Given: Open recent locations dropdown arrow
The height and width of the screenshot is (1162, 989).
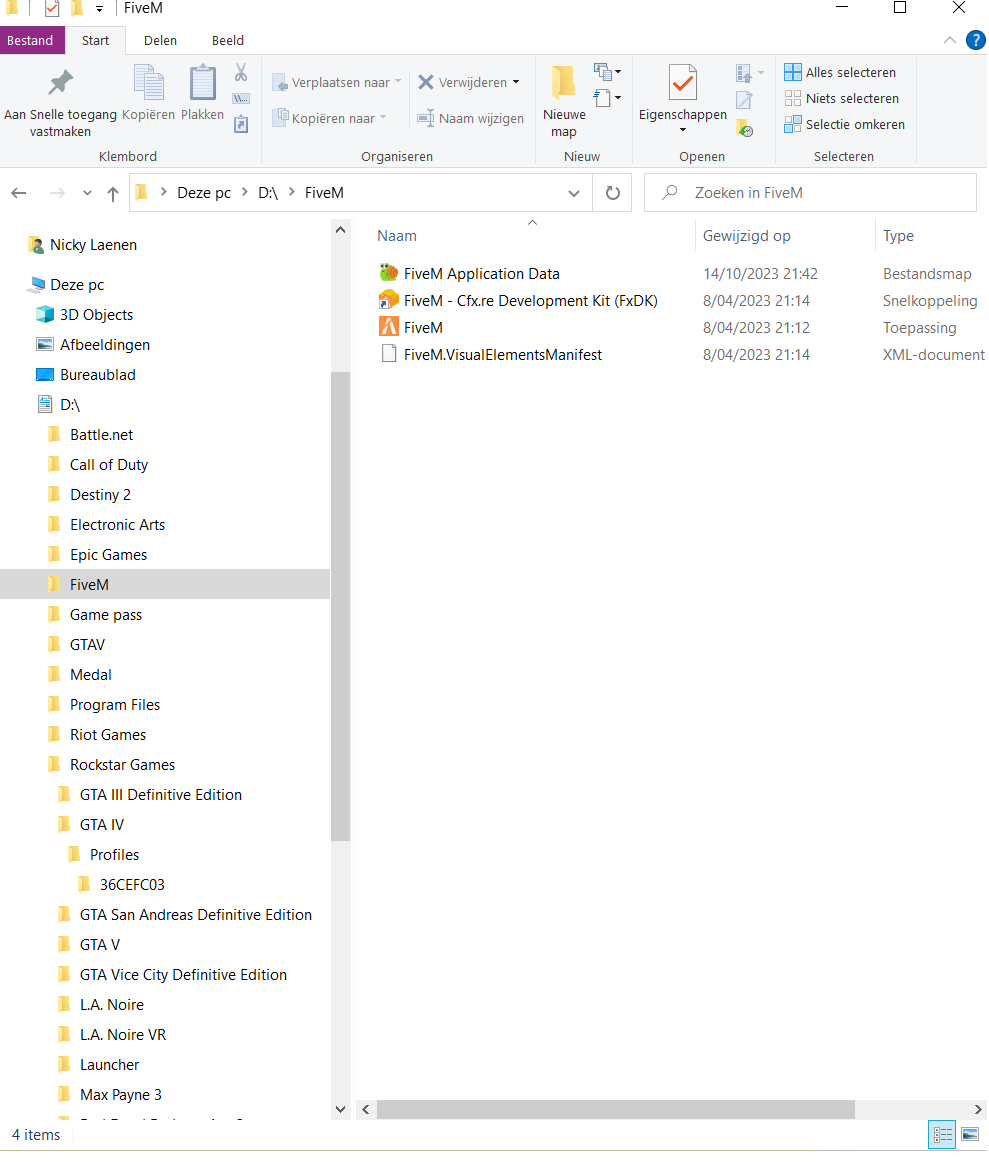Looking at the screenshot, I should point(87,193).
